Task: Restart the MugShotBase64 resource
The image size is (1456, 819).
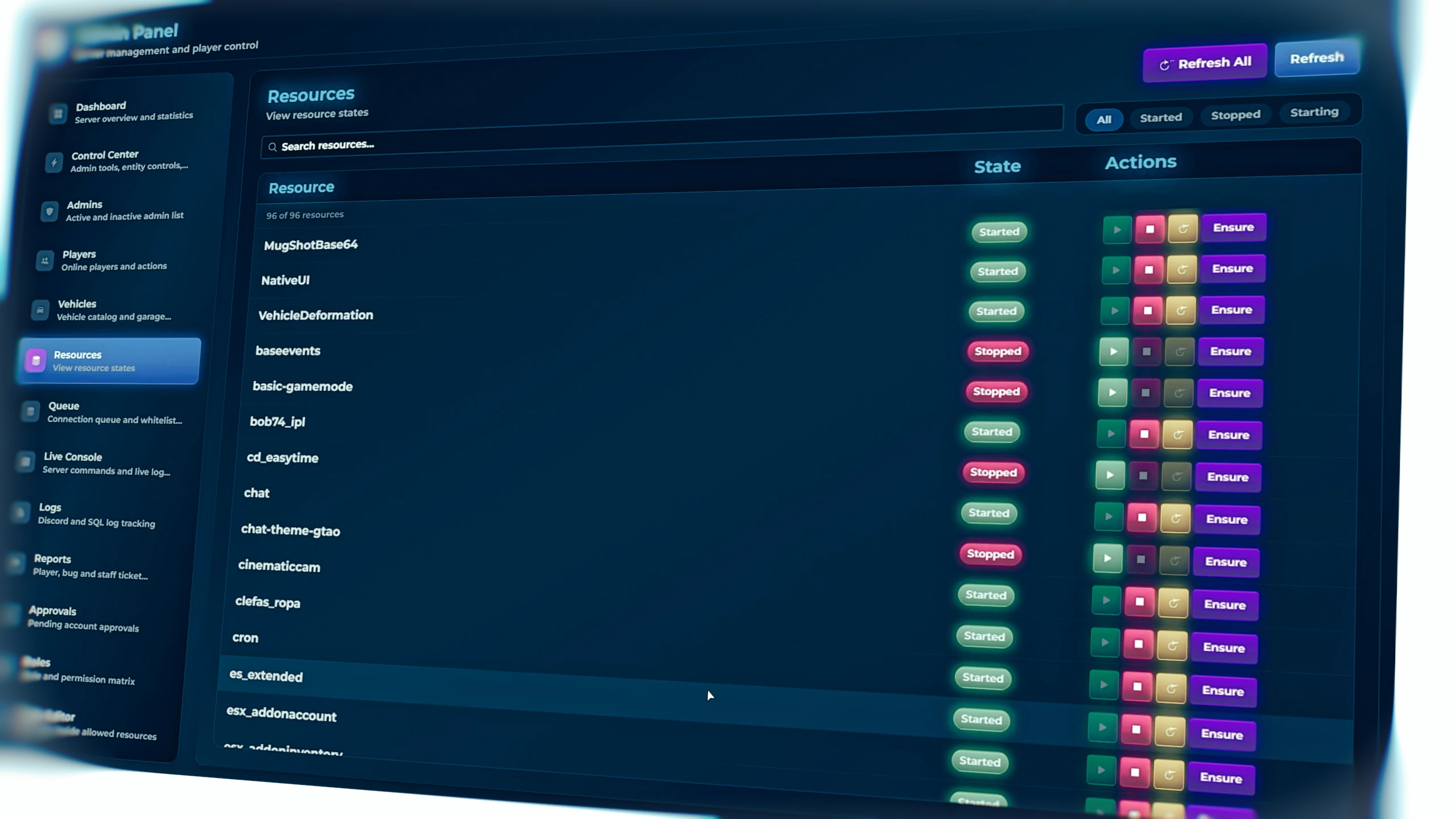Action: click(x=1183, y=228)
